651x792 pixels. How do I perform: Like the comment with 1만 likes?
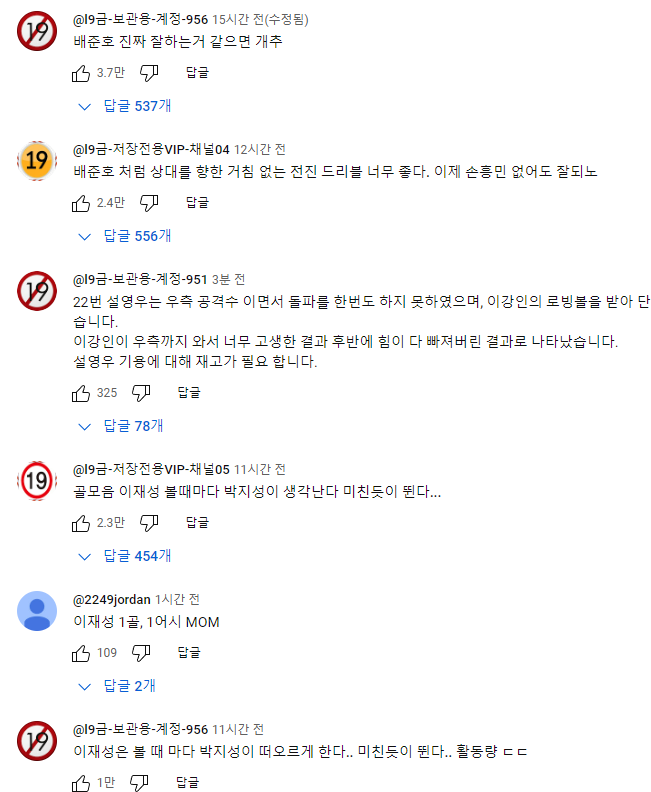click(x=81, y=783)
